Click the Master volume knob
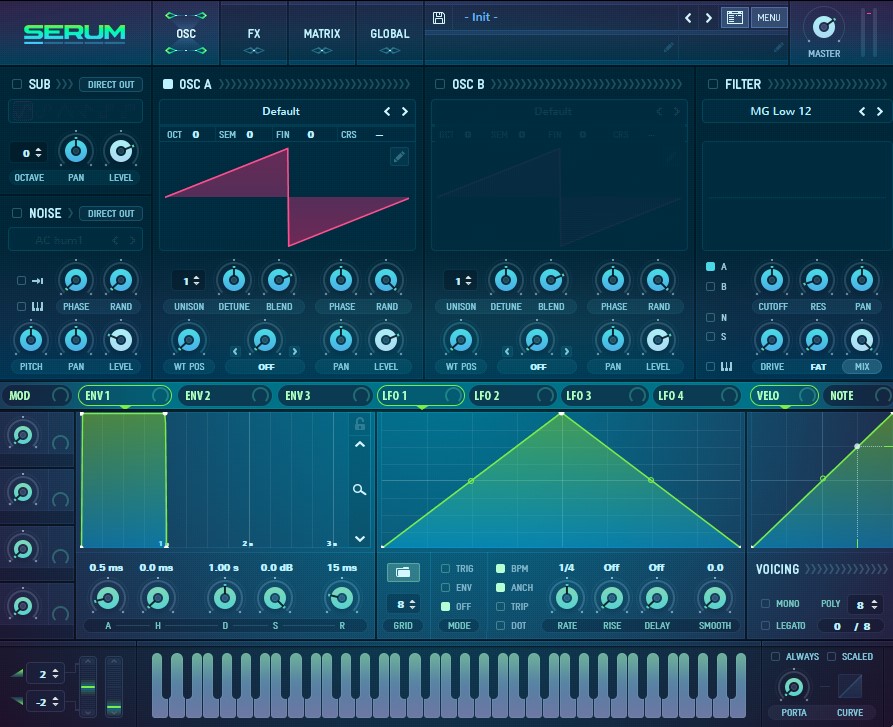 (824, 27)
